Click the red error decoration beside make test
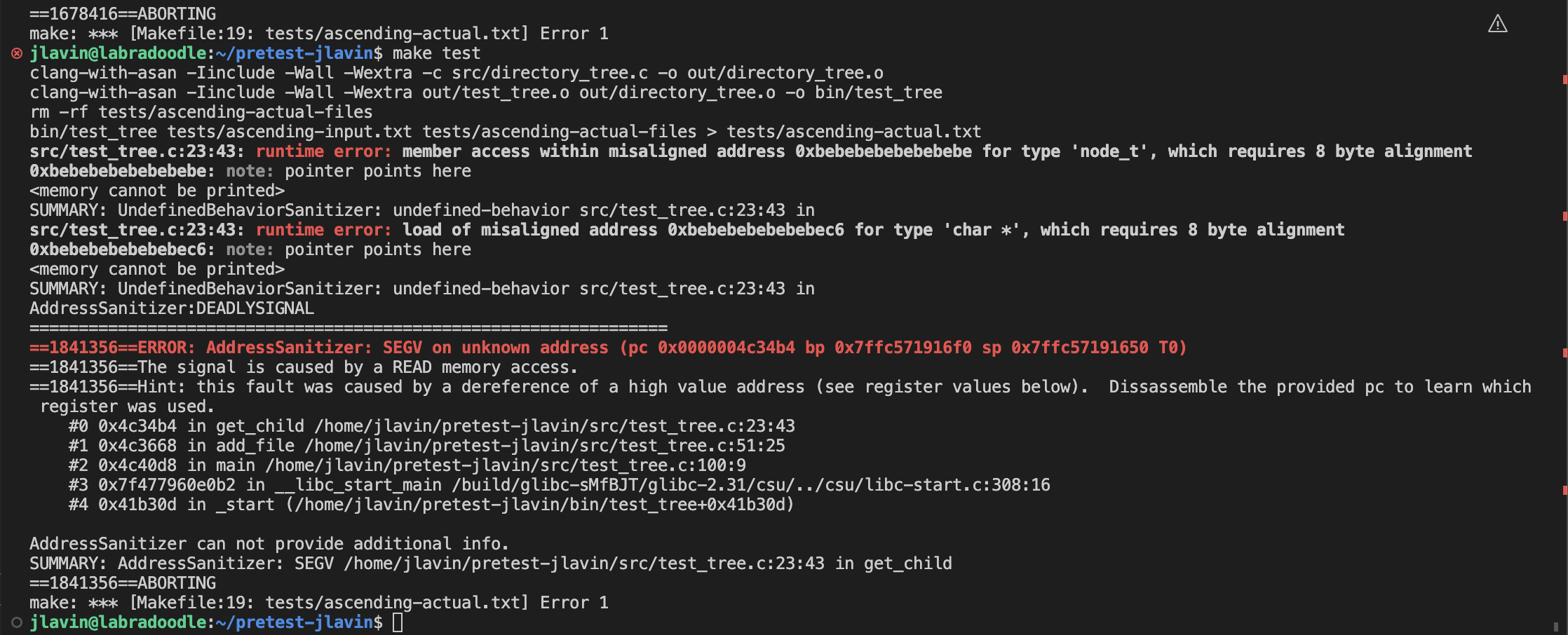 17,53
